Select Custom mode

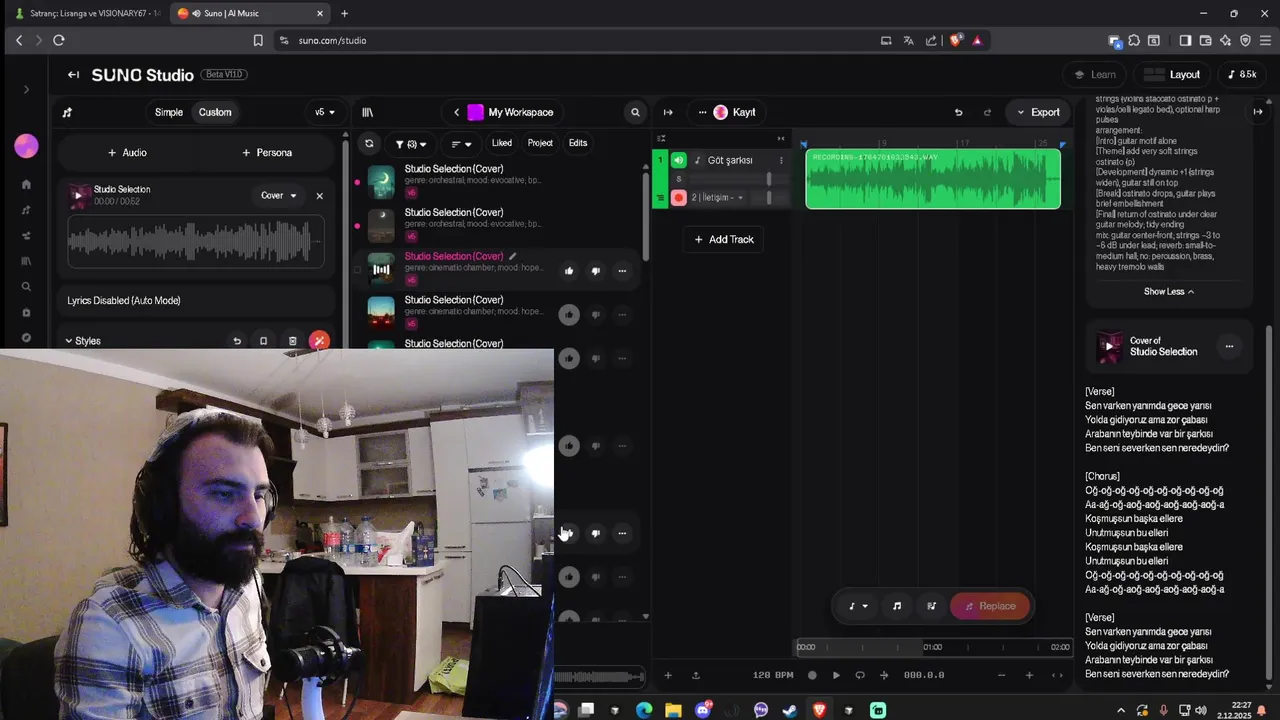pos(215,112)
